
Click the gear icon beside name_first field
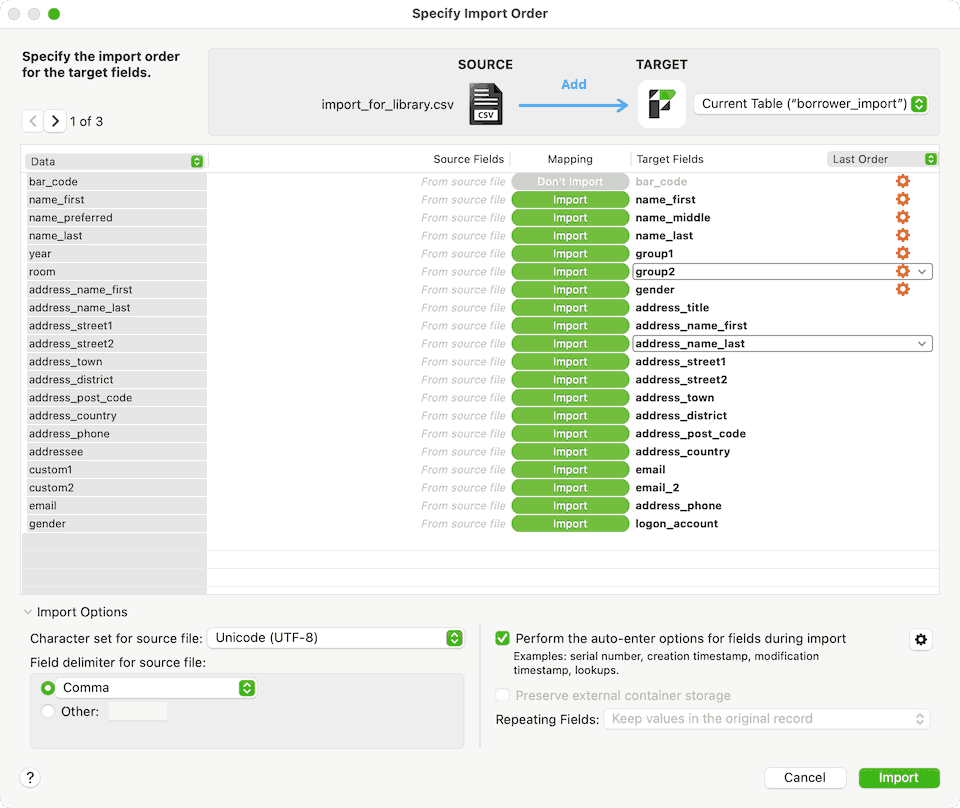(902, 200)
